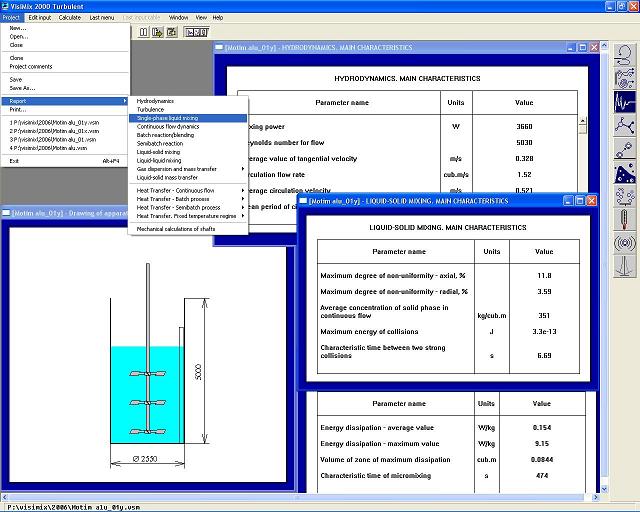Open the Hydrodynamics flow icon in right sidebar
The width and height of the screenshot is (640, 512).
[624, 55]
